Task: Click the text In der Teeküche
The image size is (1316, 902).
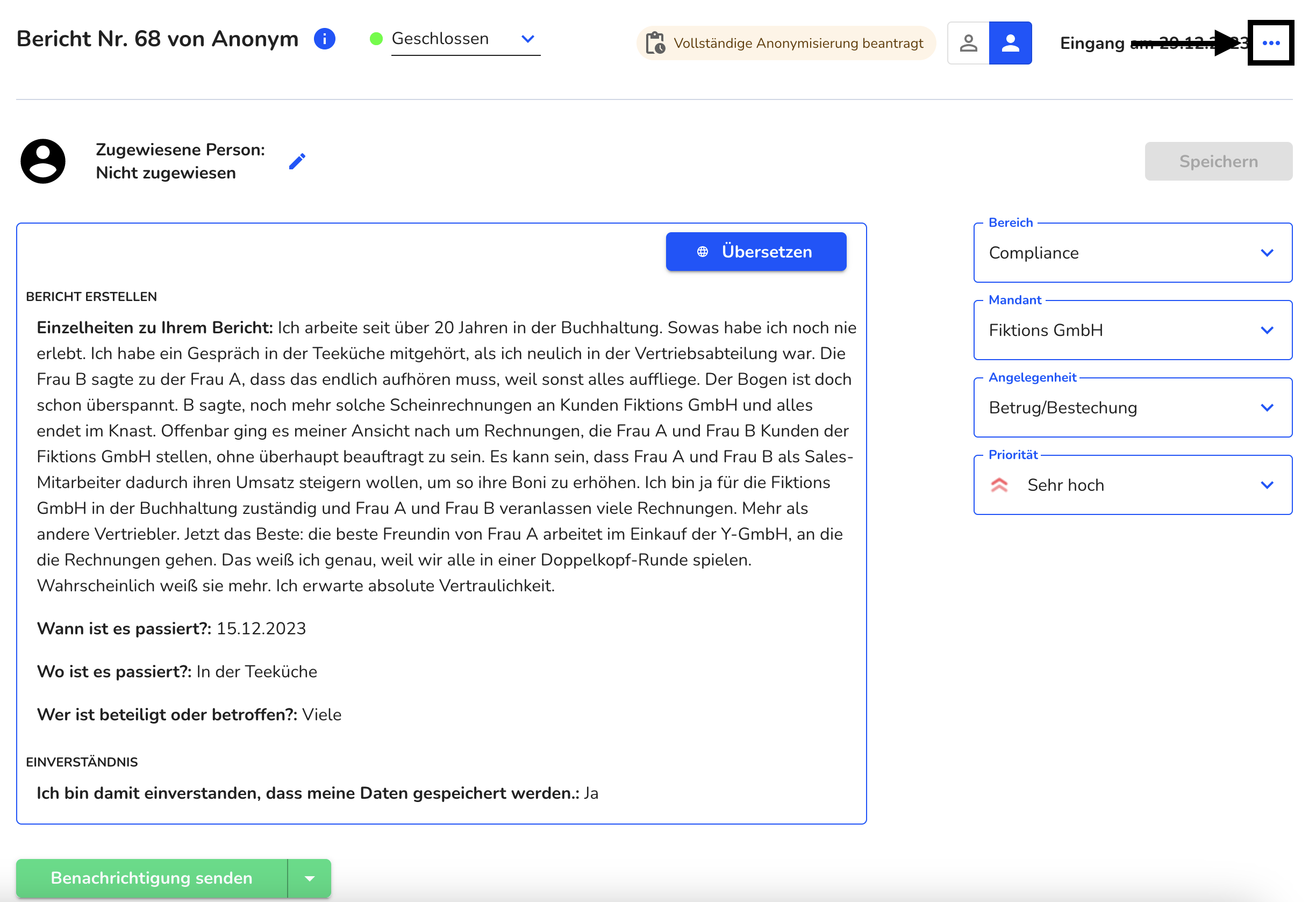Action: point(256,671)
